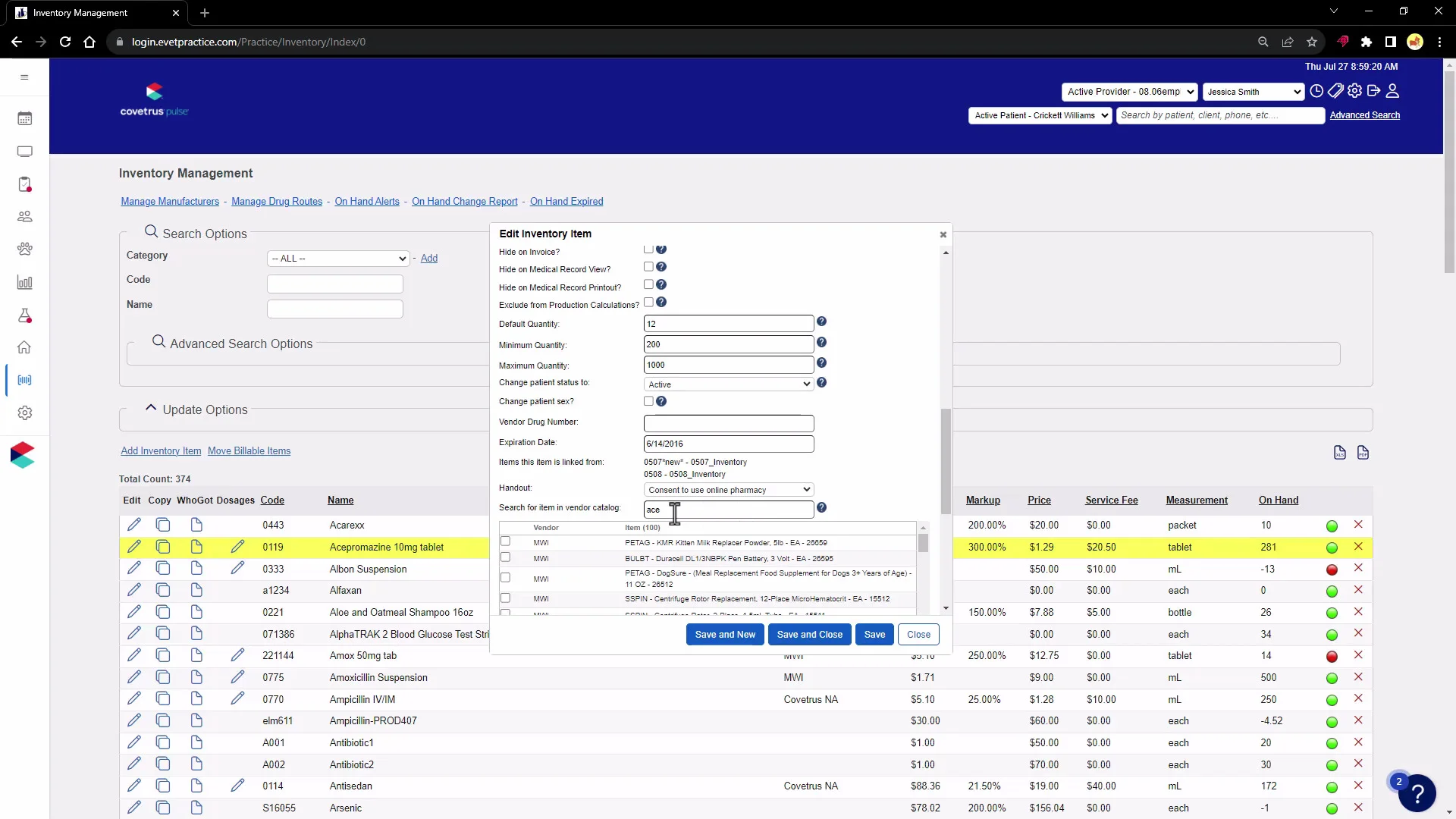Check Hide on Medical Record View box
1456x819 pixels.
[648, 267]
